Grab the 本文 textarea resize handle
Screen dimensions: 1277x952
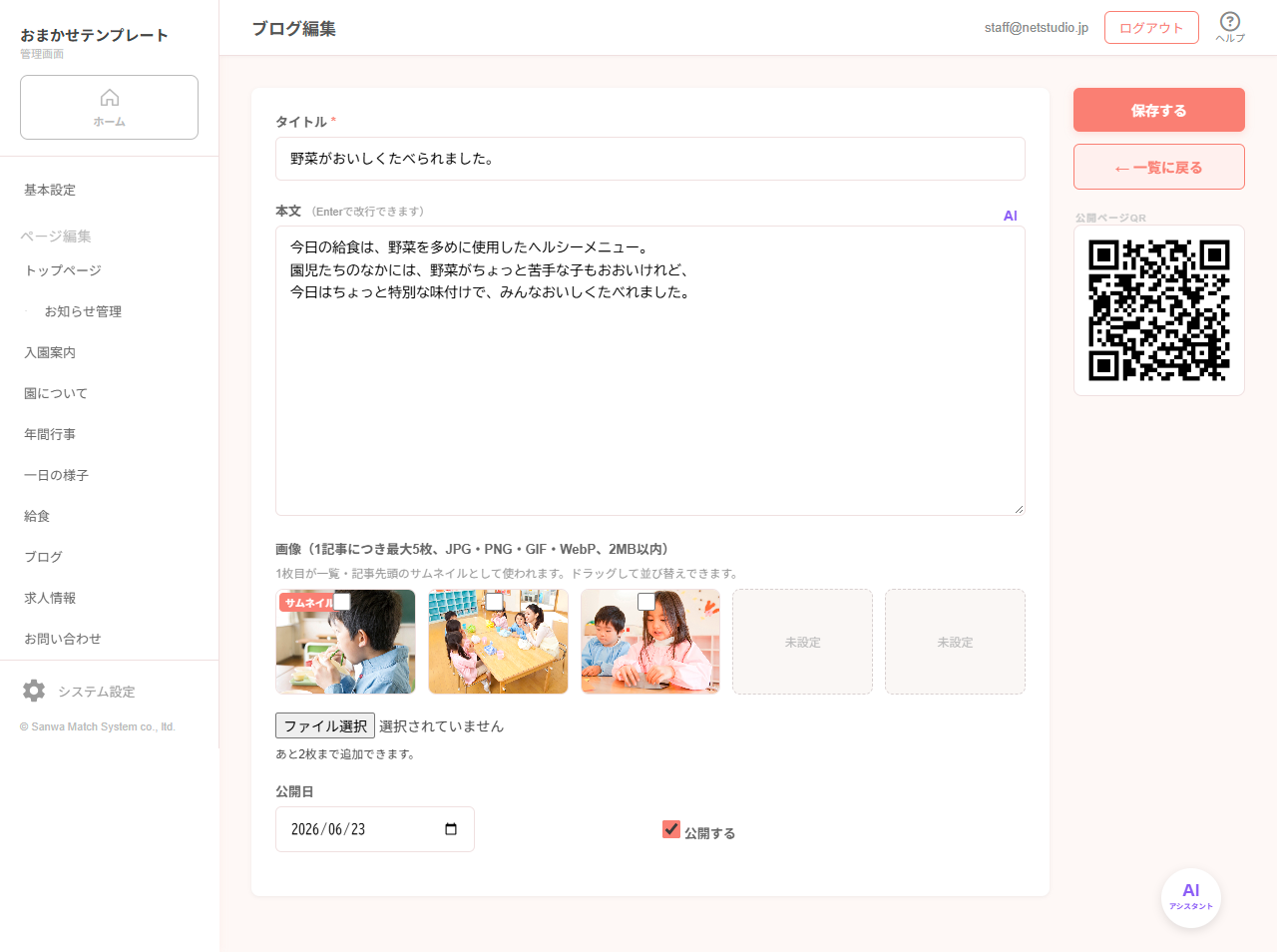(1019, 509)
